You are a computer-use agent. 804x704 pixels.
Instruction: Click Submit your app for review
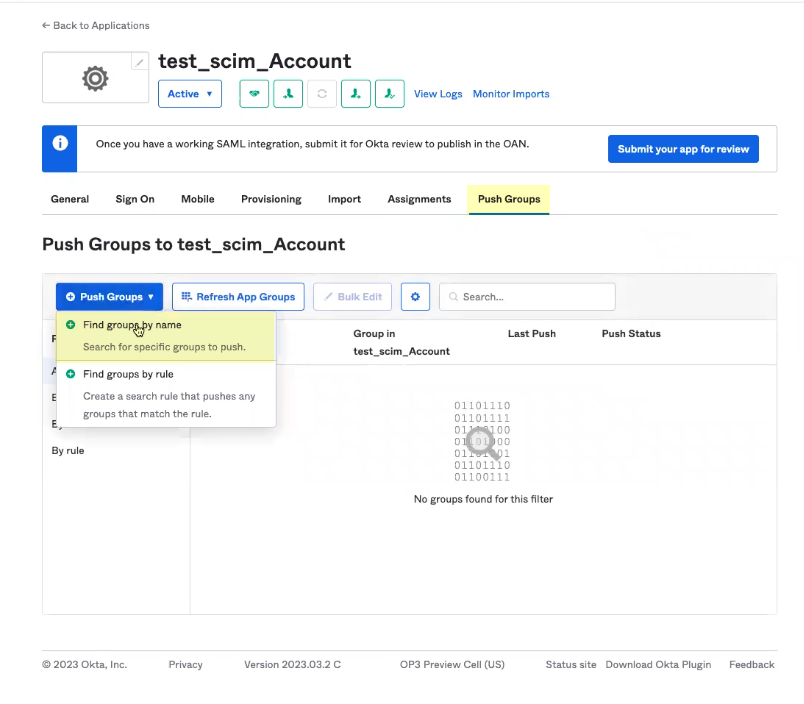(x=683, y=149)
